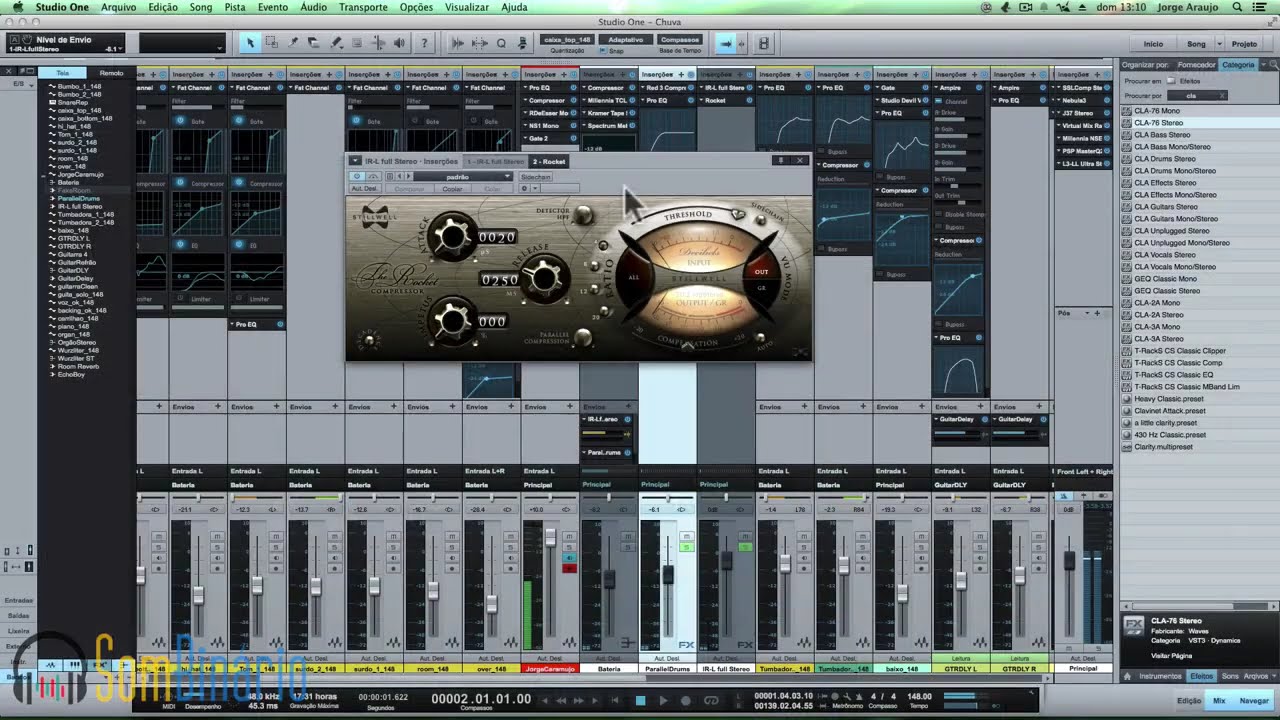
Task: Select the Arrow tool in the toolbar
Action: [x=250, y=43]
